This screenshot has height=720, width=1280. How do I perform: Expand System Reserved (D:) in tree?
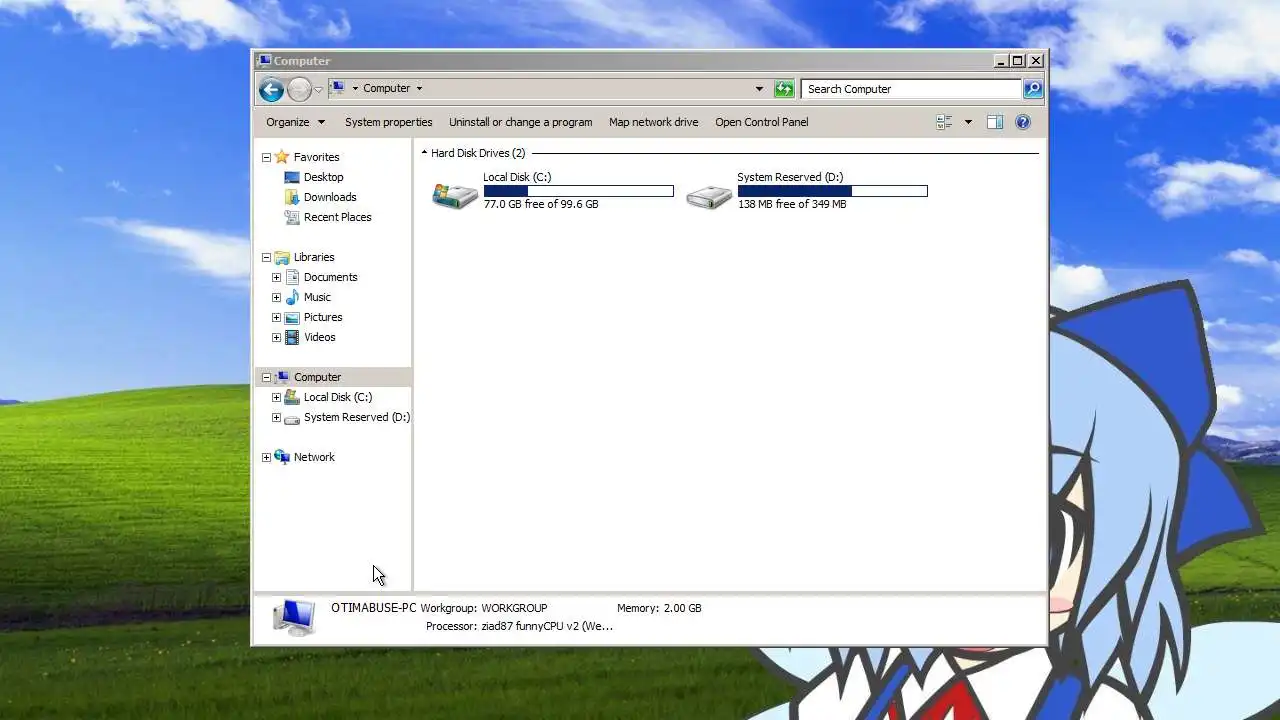pyautogui.click(x=276, y=417)
